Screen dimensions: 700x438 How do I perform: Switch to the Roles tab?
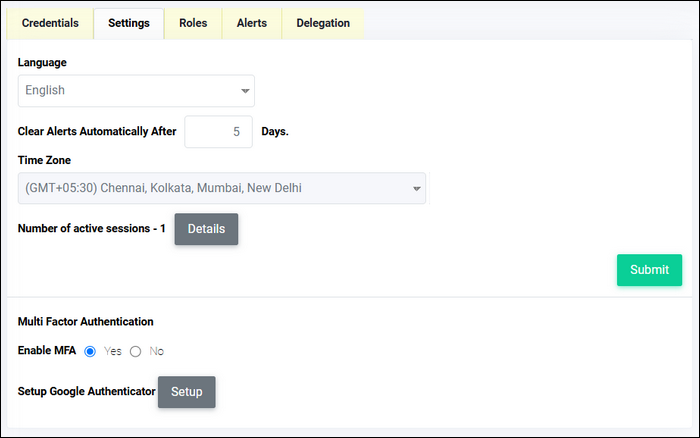tap(193, 23)
